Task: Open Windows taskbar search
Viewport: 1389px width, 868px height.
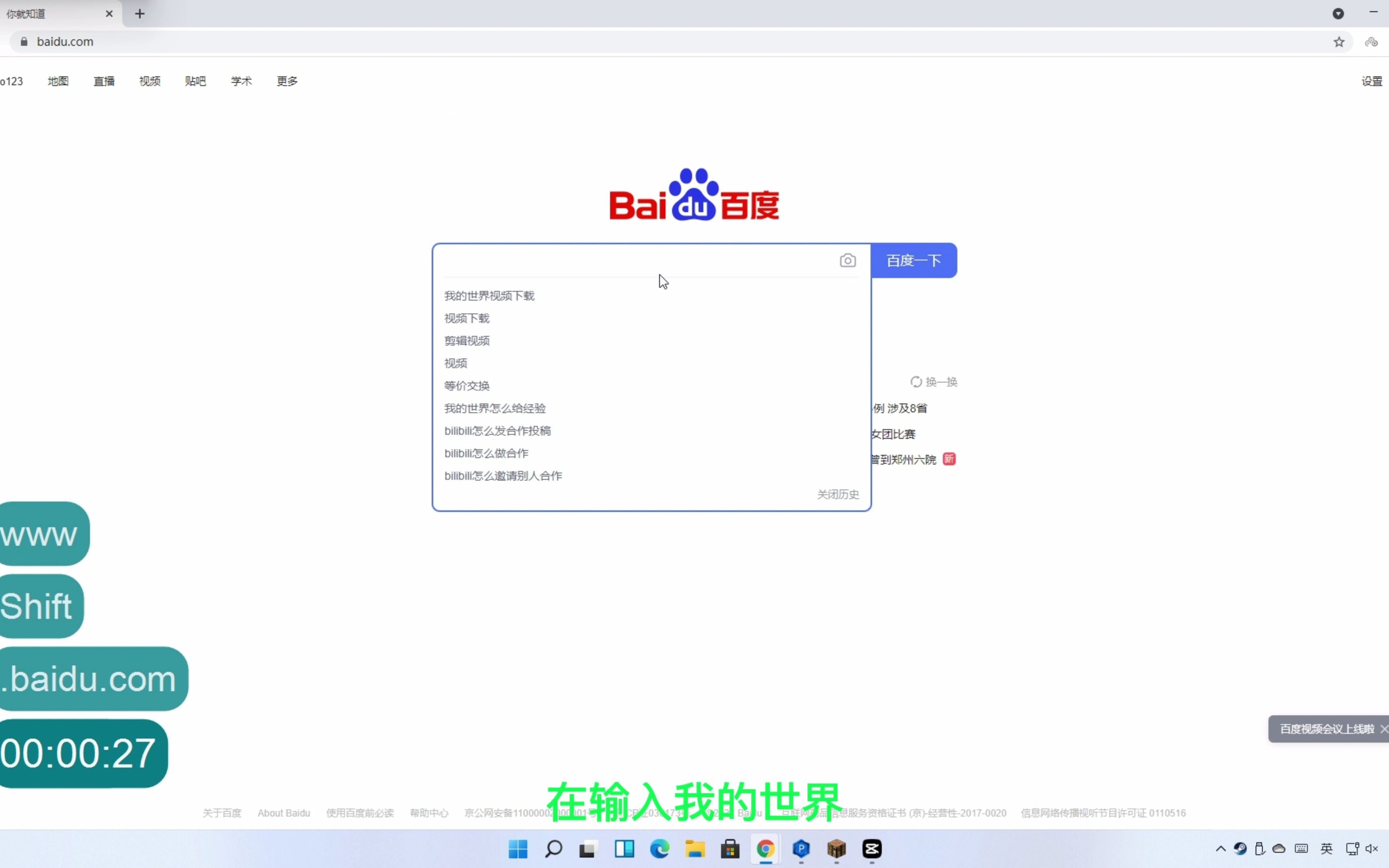Action: click(x=553, y=849)
